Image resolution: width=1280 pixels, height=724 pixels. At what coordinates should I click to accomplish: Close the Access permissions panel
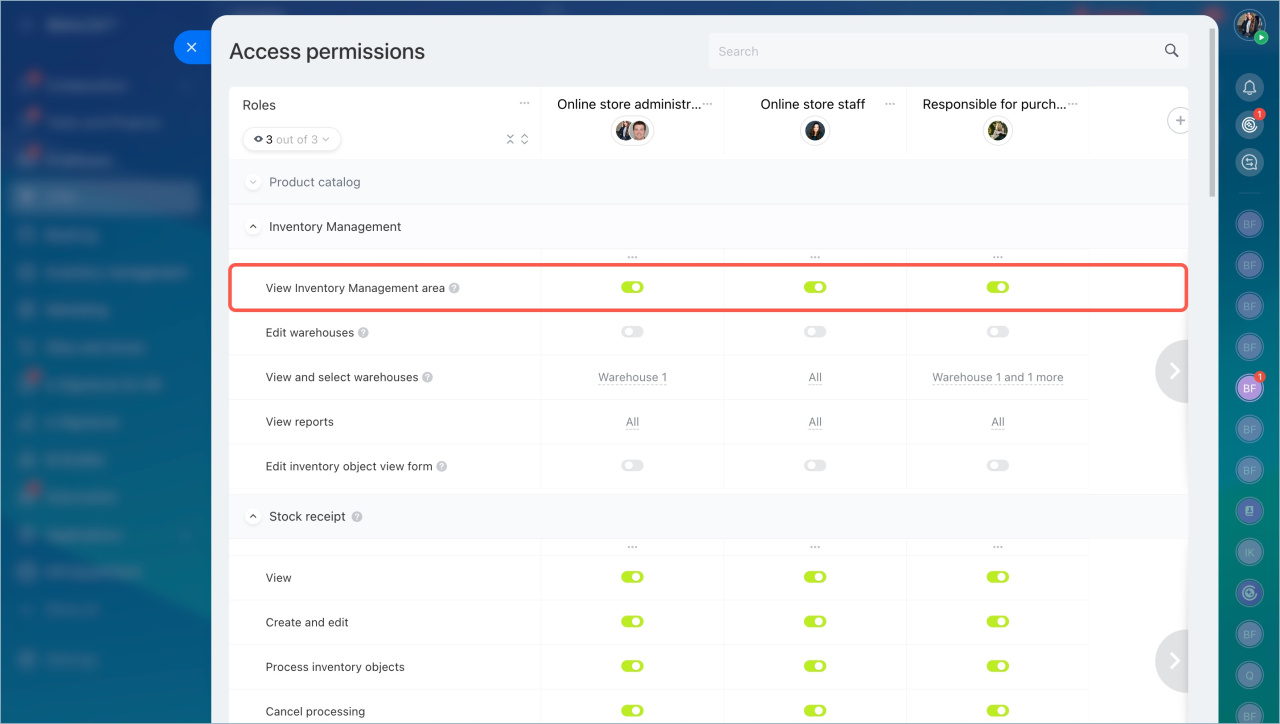click(192, 47)
